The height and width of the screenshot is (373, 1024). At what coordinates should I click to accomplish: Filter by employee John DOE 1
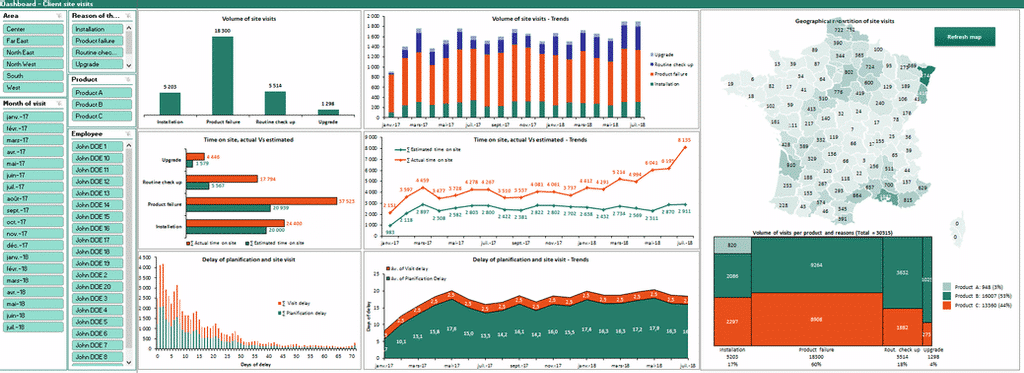(x=98, y=146)
